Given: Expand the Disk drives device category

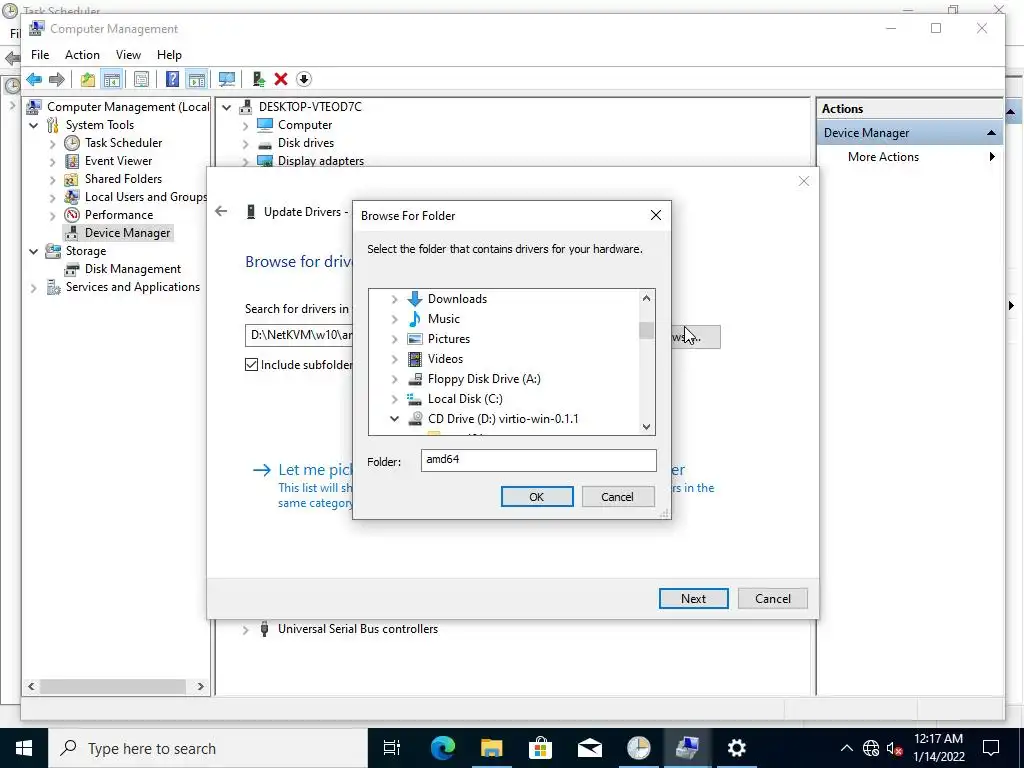Looking at the screenshot, I should (x=246, y=144).
